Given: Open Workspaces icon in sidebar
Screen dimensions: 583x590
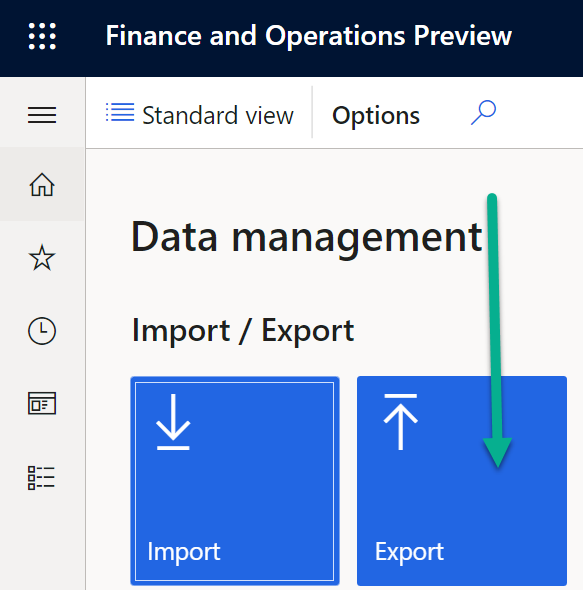Looking at the screenshot, I should pos(42,403).
